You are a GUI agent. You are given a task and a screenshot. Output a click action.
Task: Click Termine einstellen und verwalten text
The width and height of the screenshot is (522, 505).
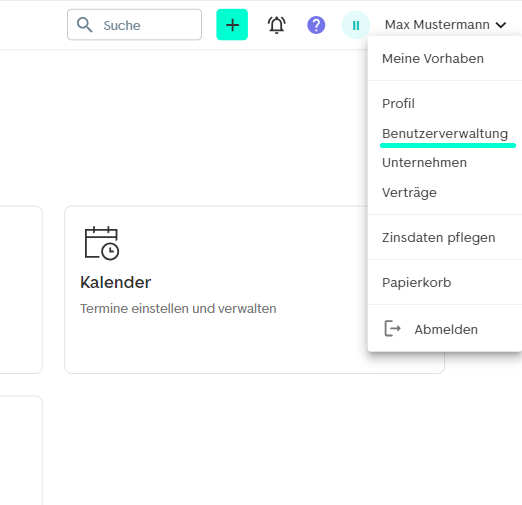pyautogui.click(x=178, y=309)
